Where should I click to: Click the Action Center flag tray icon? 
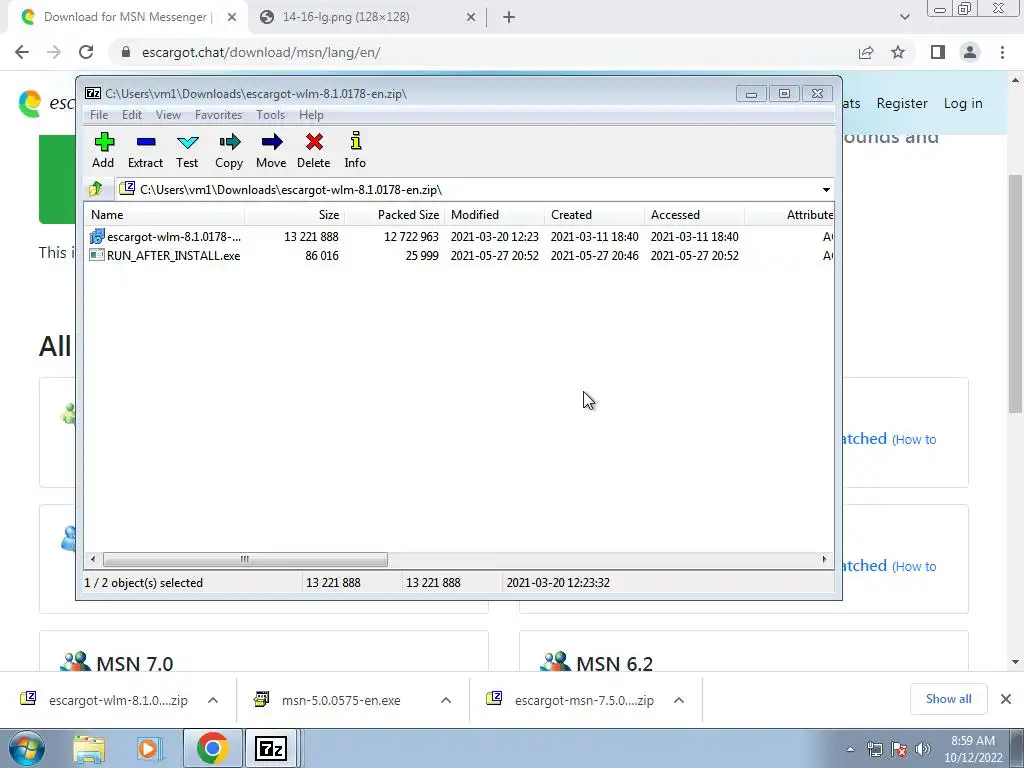pos(899,749)
